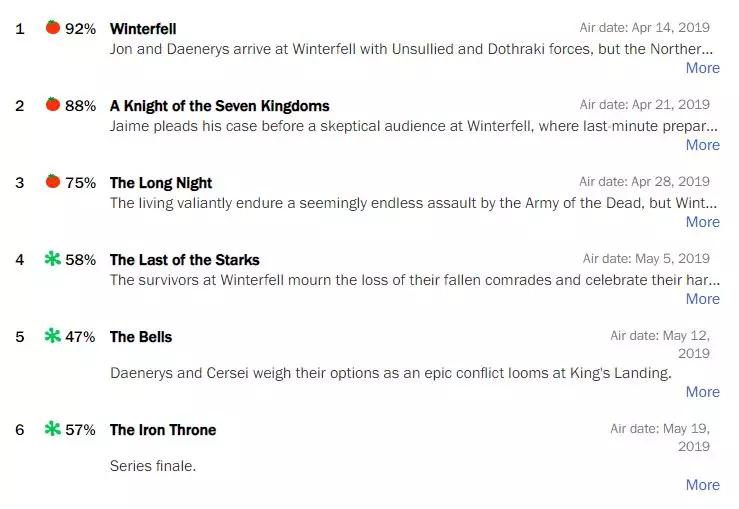Show More for The Long Night synopsis
The width and height of the screenshot is (739, 509).
tap(702, 222)
